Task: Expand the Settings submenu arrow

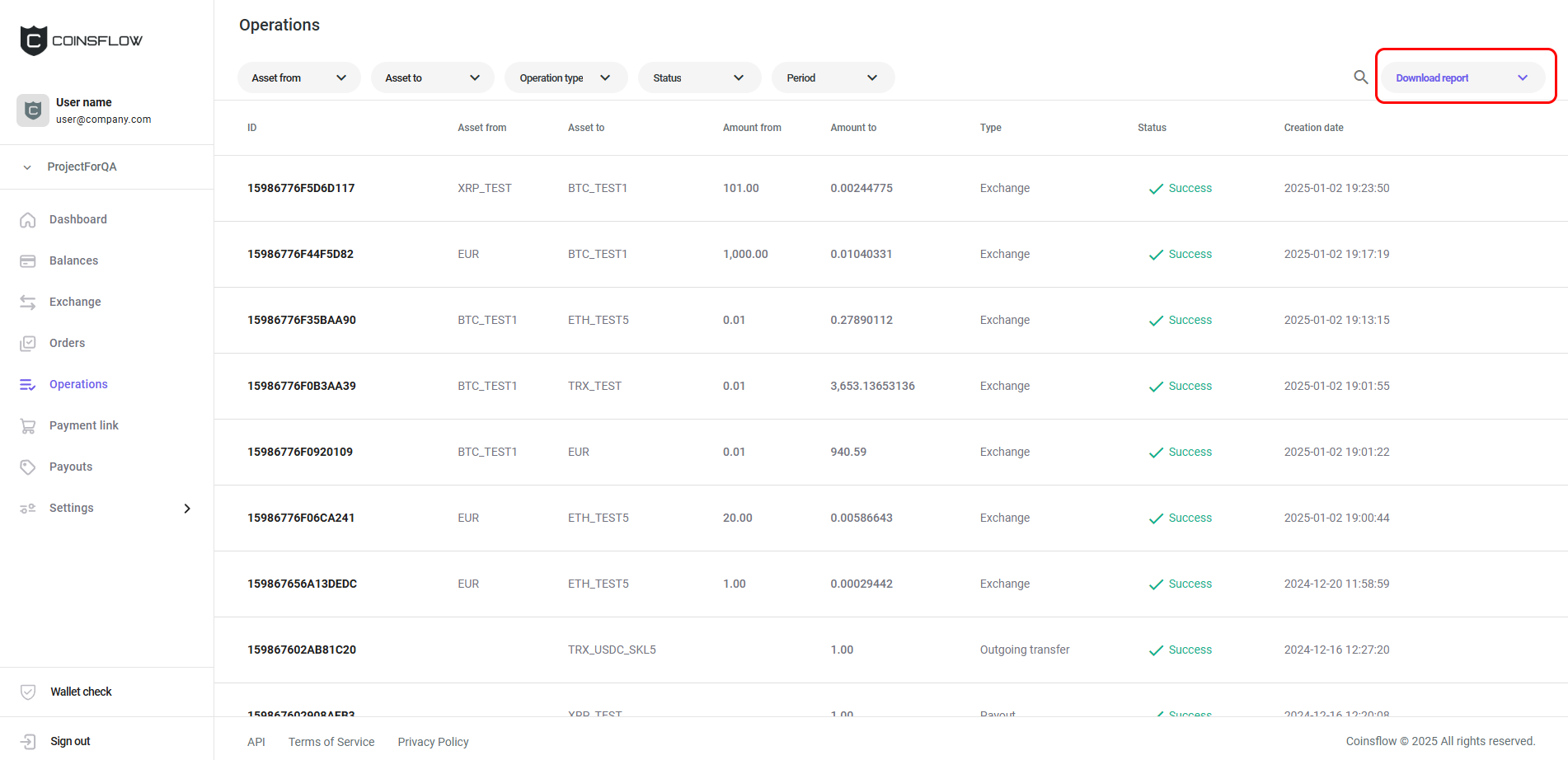Action: coord(187,509)
